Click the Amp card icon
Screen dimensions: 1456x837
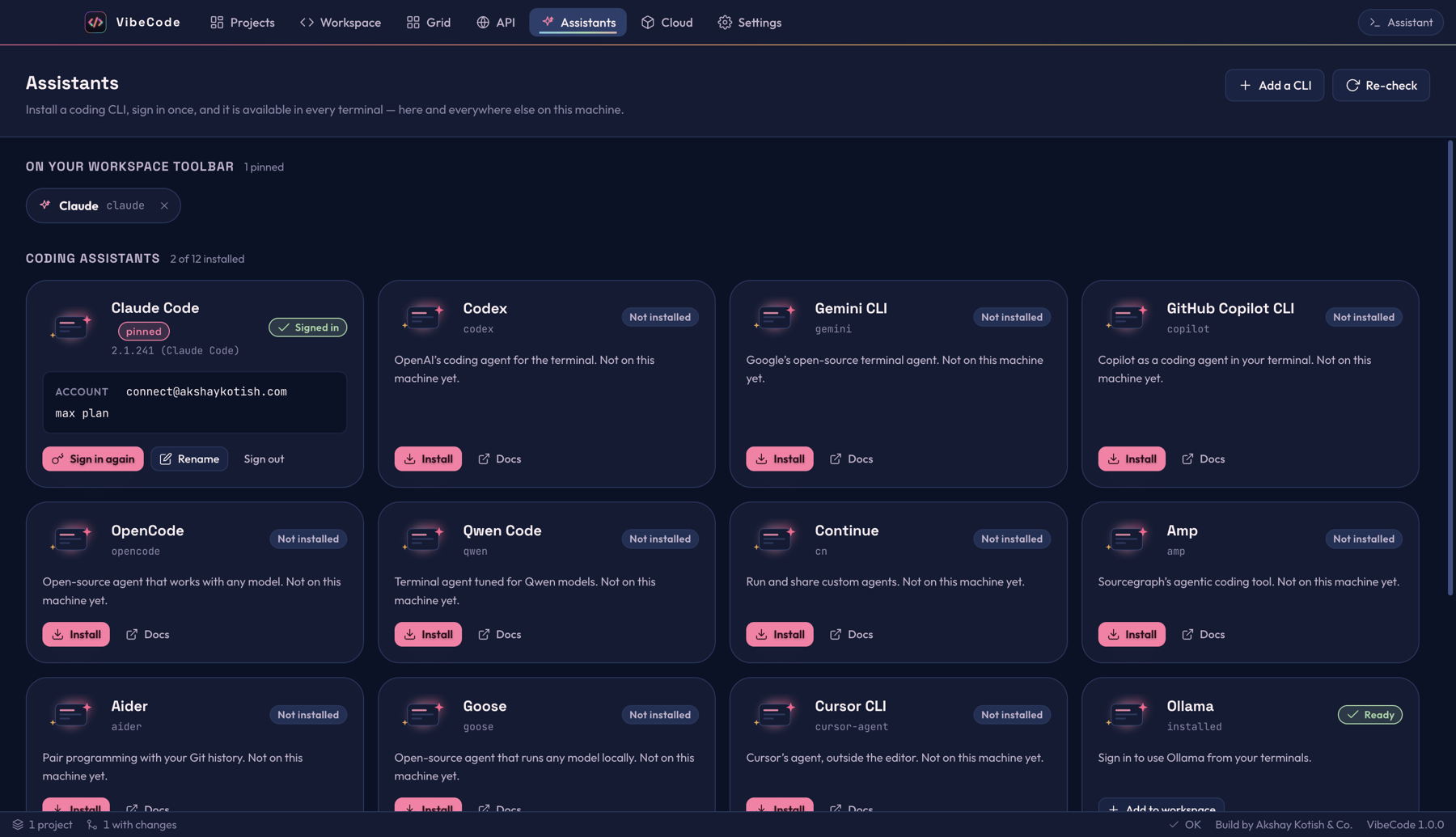click(x=1127, y=539)
